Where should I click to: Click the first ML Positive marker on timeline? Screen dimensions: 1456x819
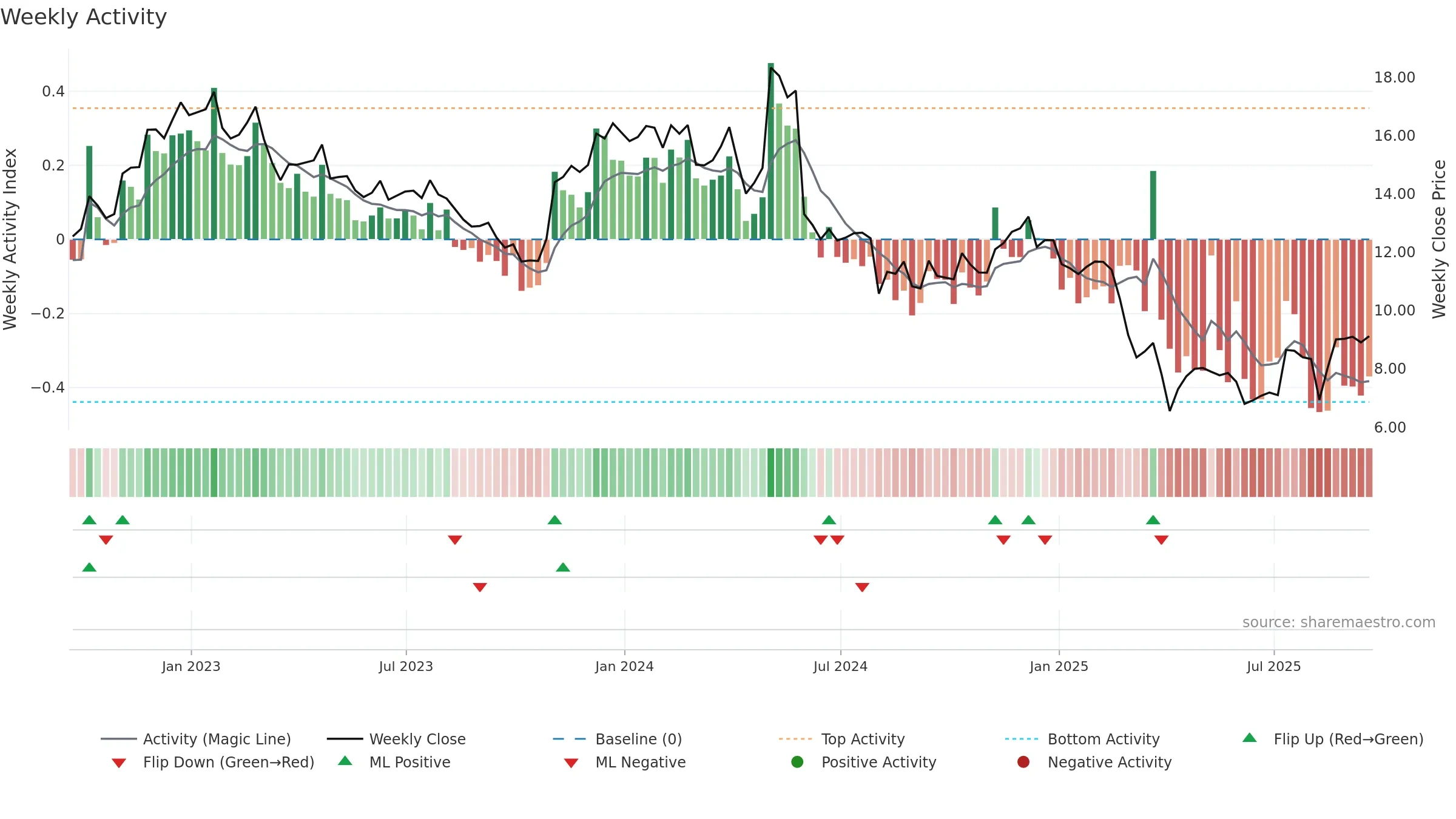pos(89,567)
